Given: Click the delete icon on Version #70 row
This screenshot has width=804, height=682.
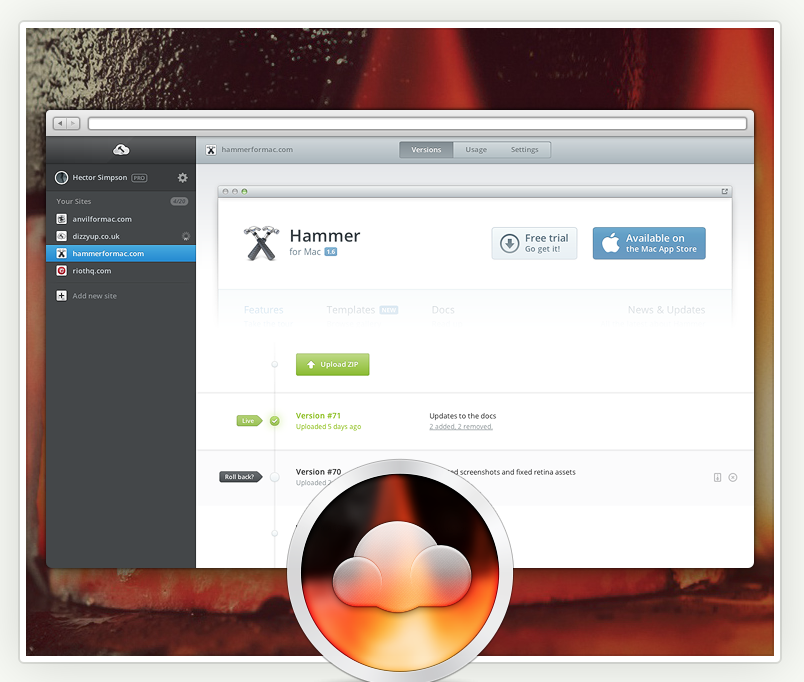Looking at the screenshot, I should 733,477.
